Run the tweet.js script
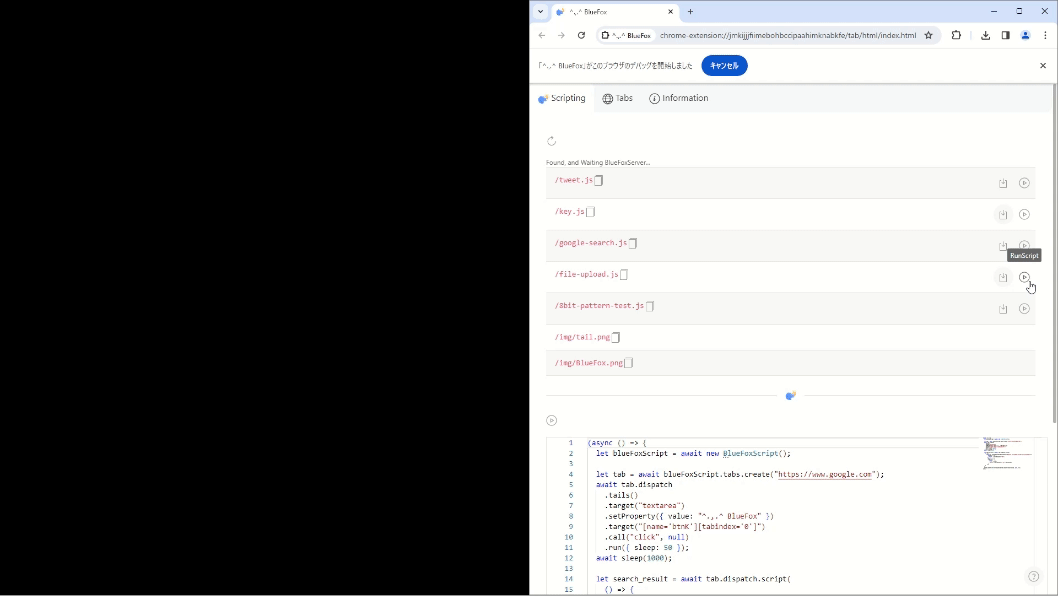 [1024, 183]
